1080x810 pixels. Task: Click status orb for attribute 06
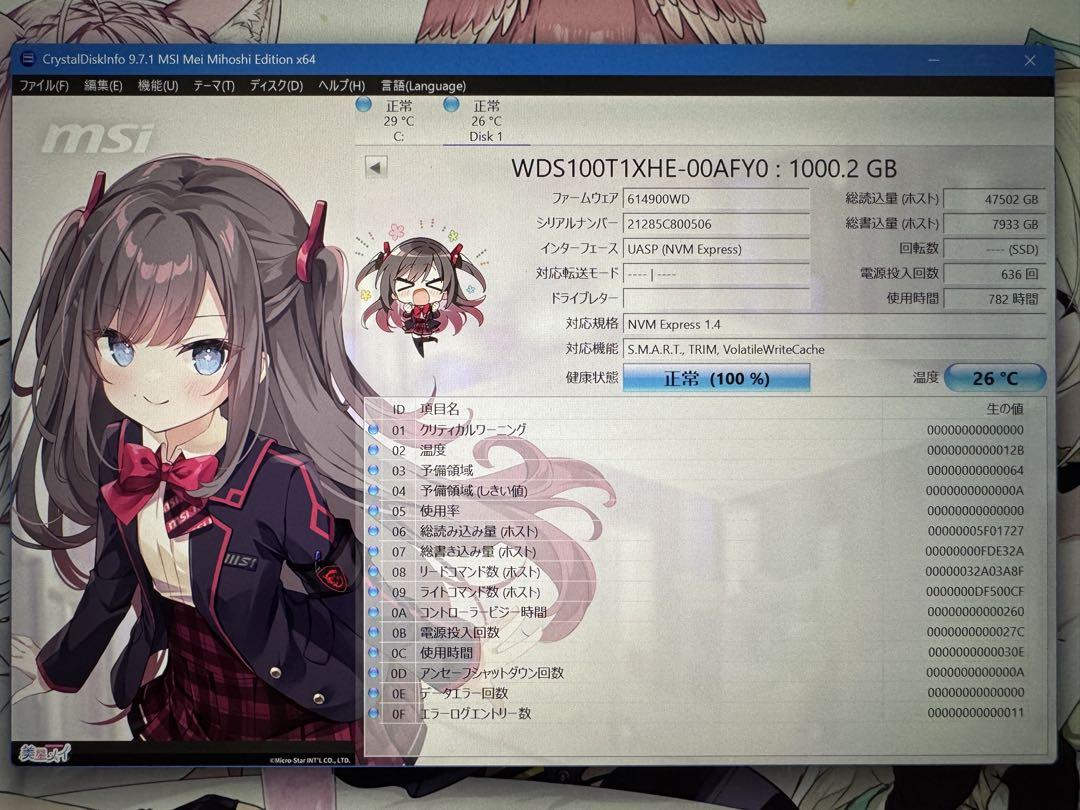click(373, 531)
